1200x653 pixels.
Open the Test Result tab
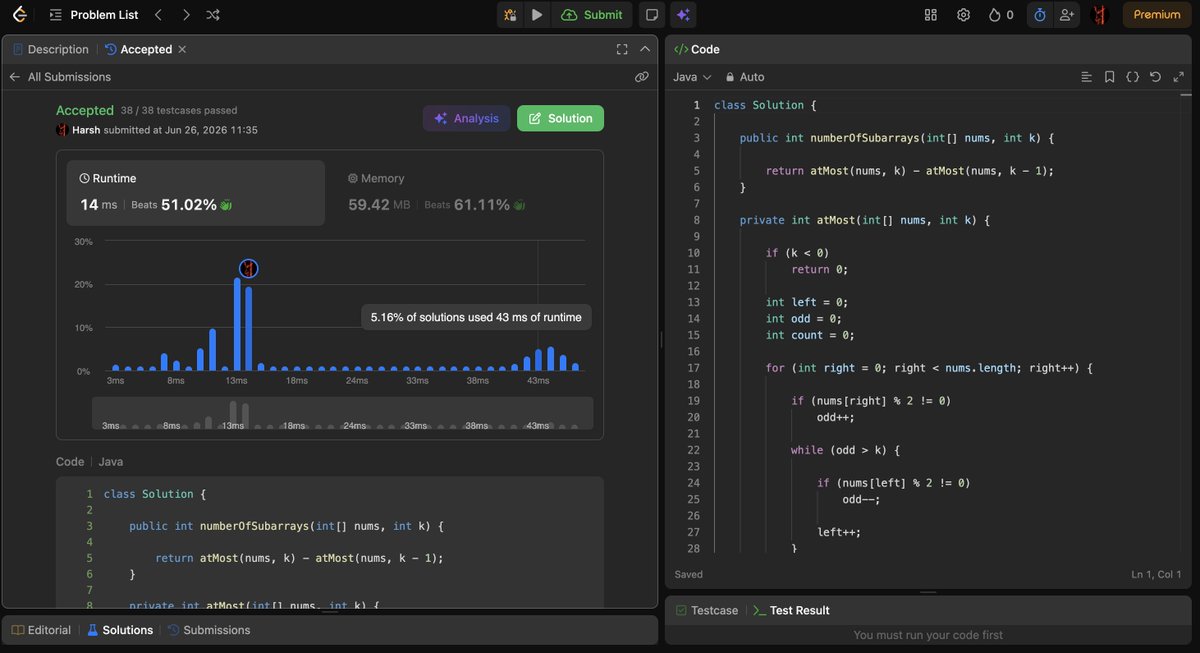click(x=791, y=610)
